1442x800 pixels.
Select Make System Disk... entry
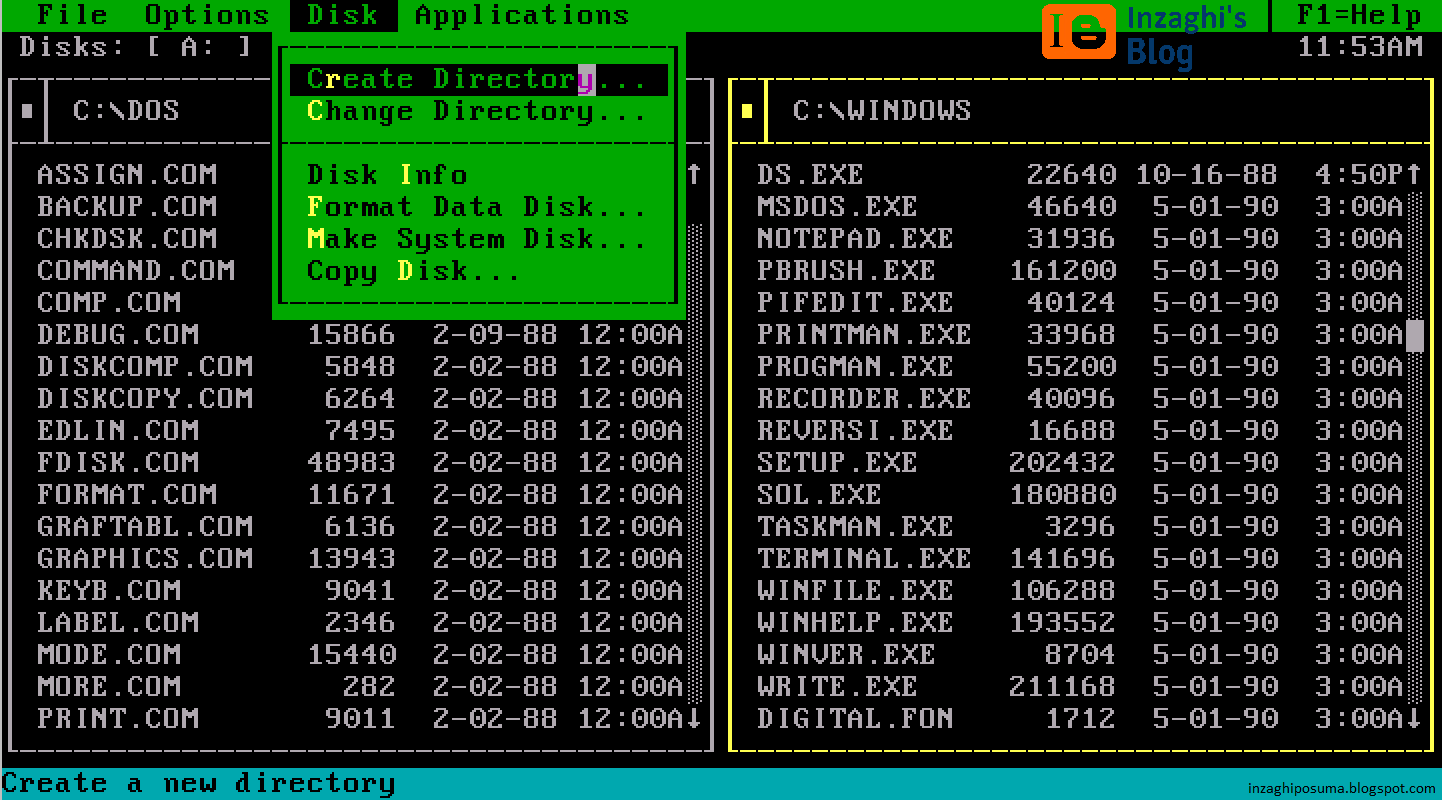click(477, 239)
